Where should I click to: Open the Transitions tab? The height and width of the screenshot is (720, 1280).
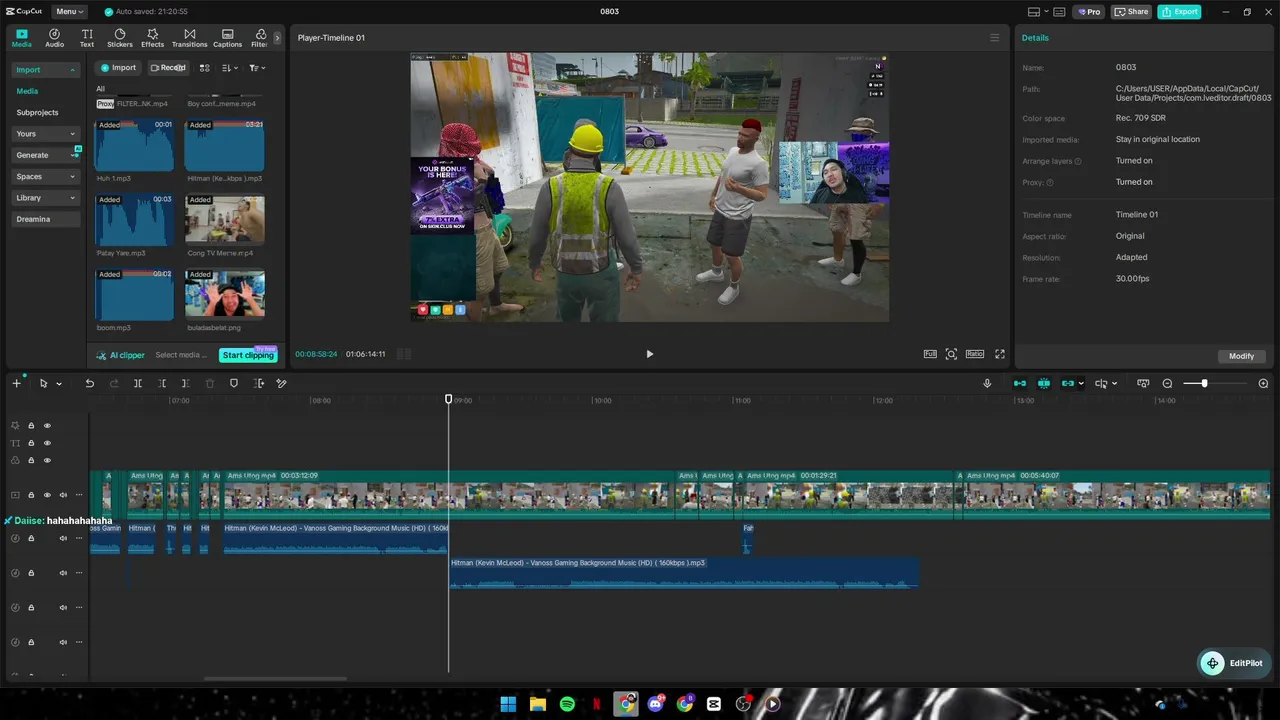pyautogui.click(x=189, y=38)
